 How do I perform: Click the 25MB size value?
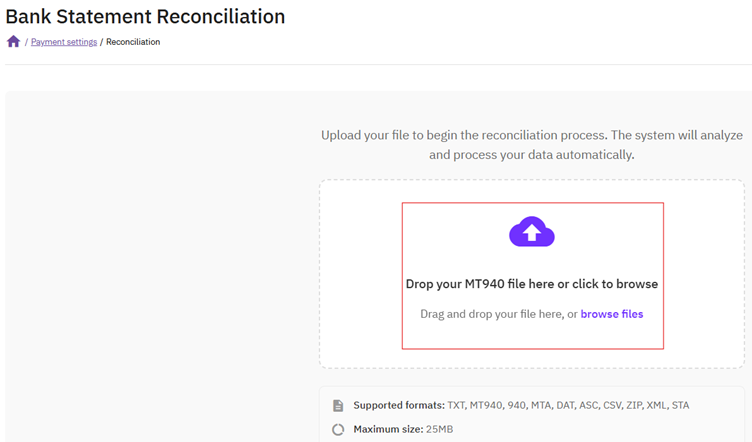pyautogui.click(x=437, y=430)
